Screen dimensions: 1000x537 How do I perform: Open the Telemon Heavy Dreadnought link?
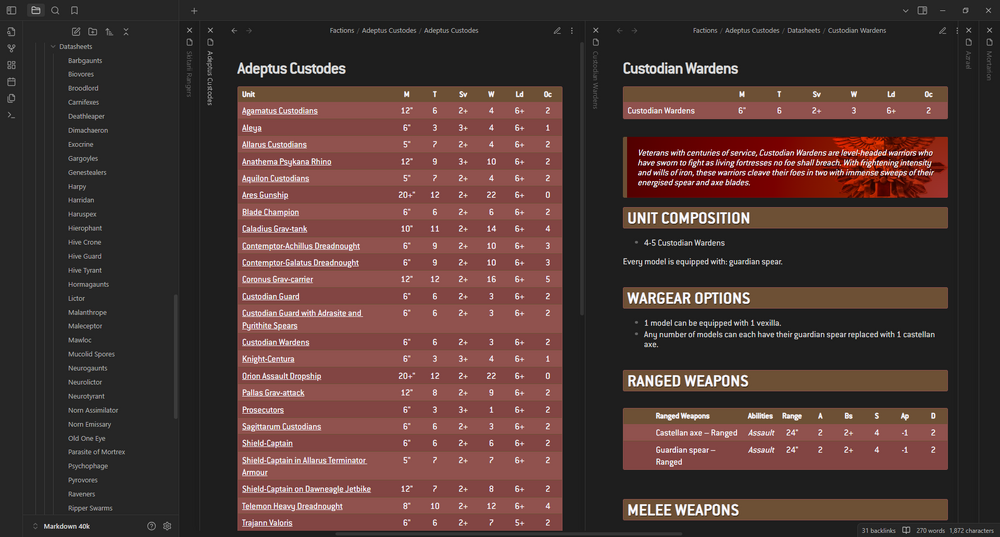[292, 506]
